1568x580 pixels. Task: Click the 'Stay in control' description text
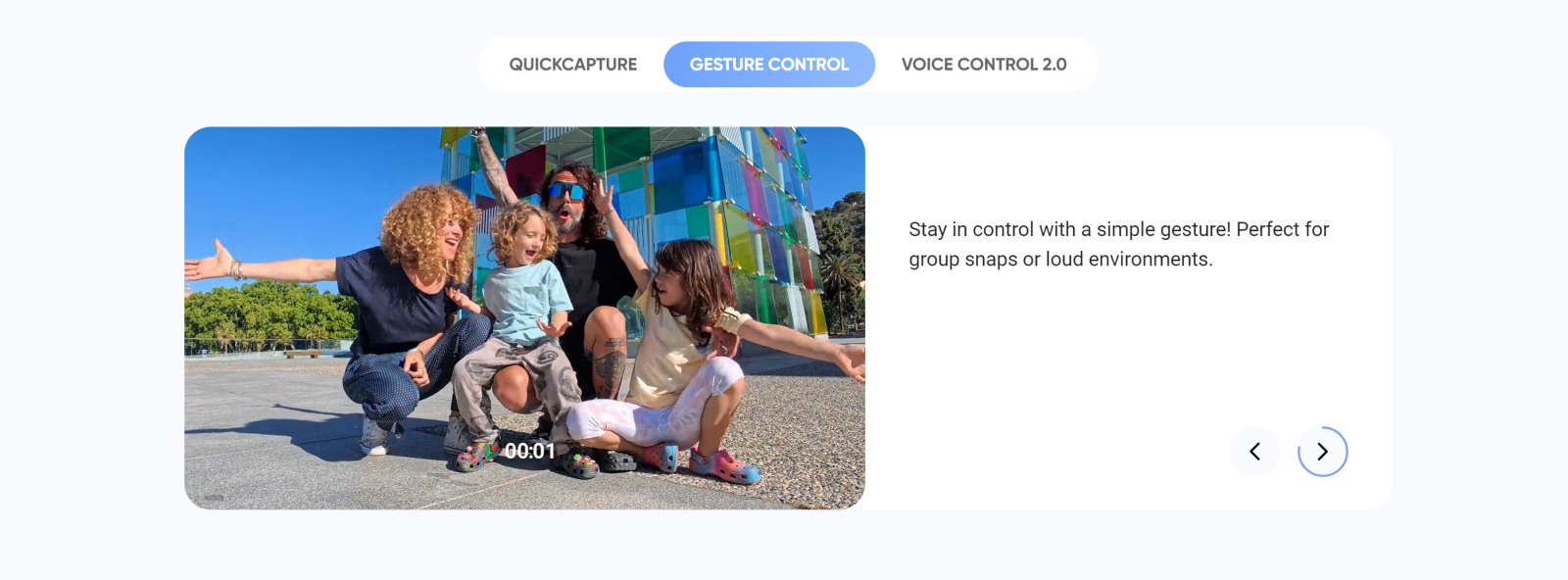(1118, 229)
